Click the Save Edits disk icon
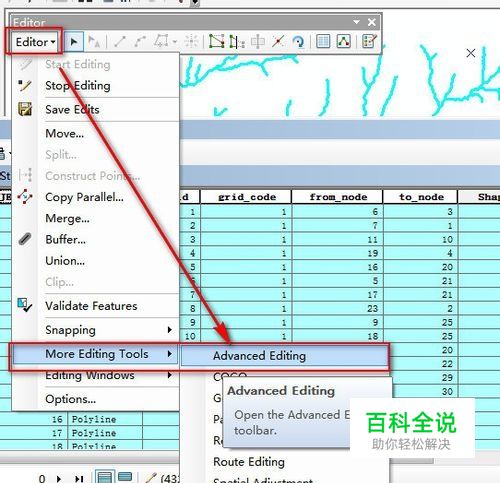 tap(25, 109)
